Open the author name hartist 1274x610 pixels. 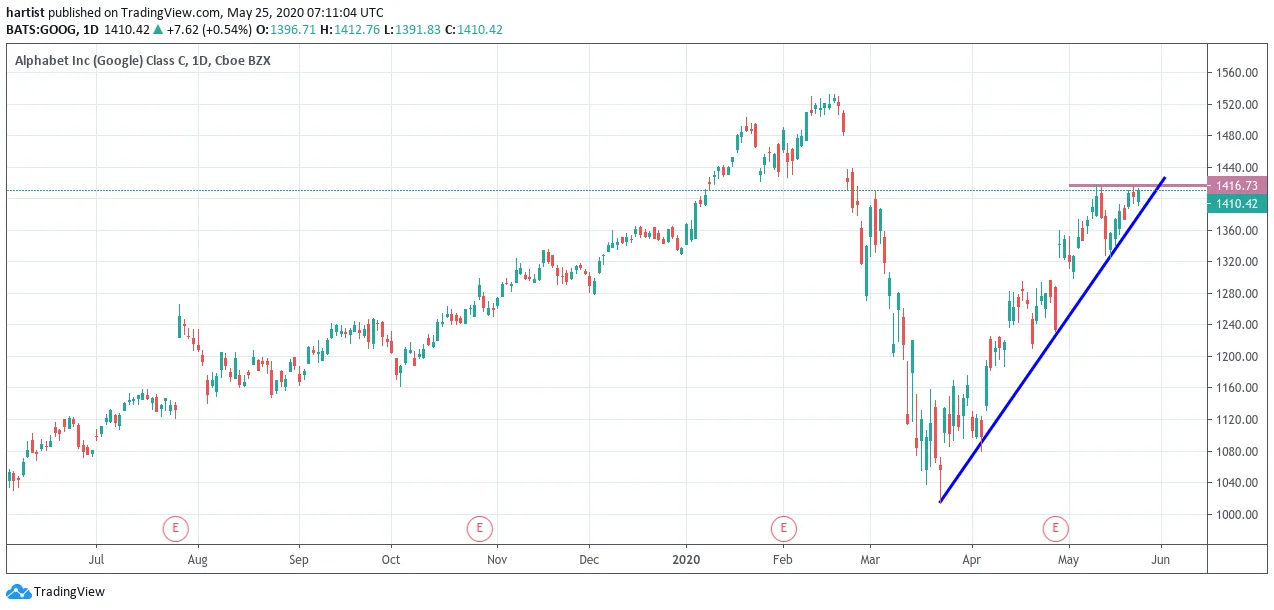pyautogui.click(x=25, y=12)
